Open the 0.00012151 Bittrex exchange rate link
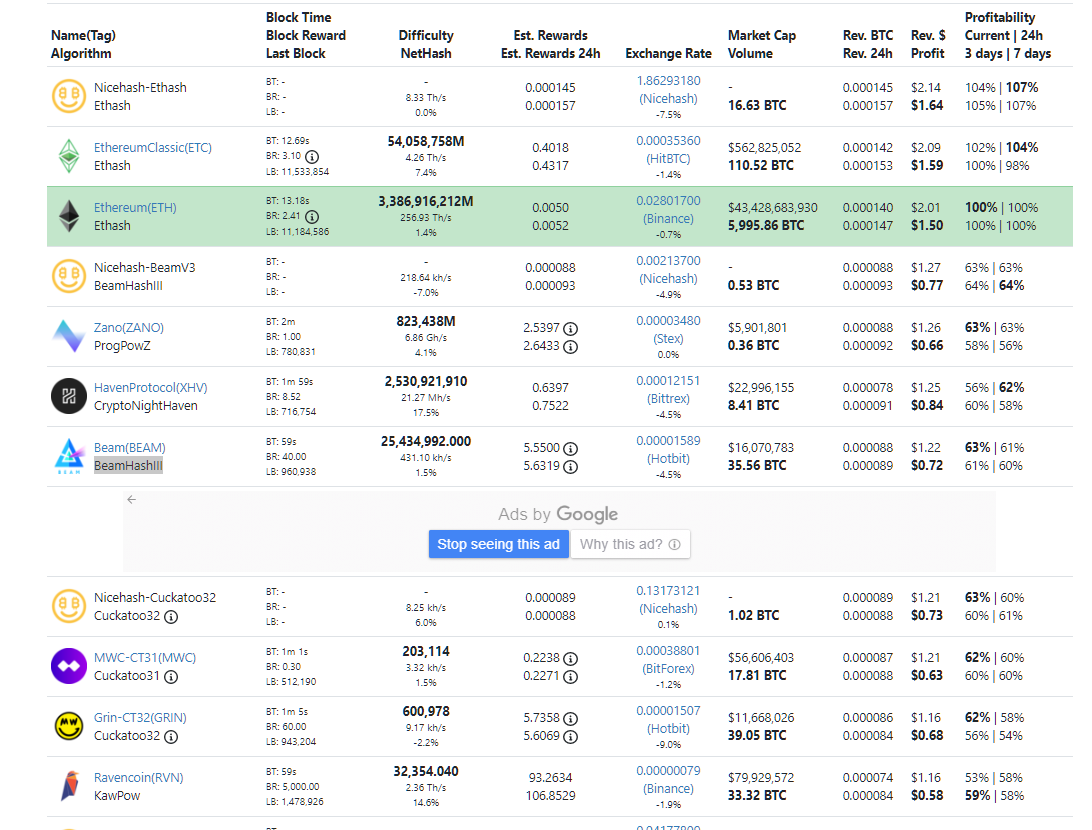1092x830 pixels. click(669, 389)
